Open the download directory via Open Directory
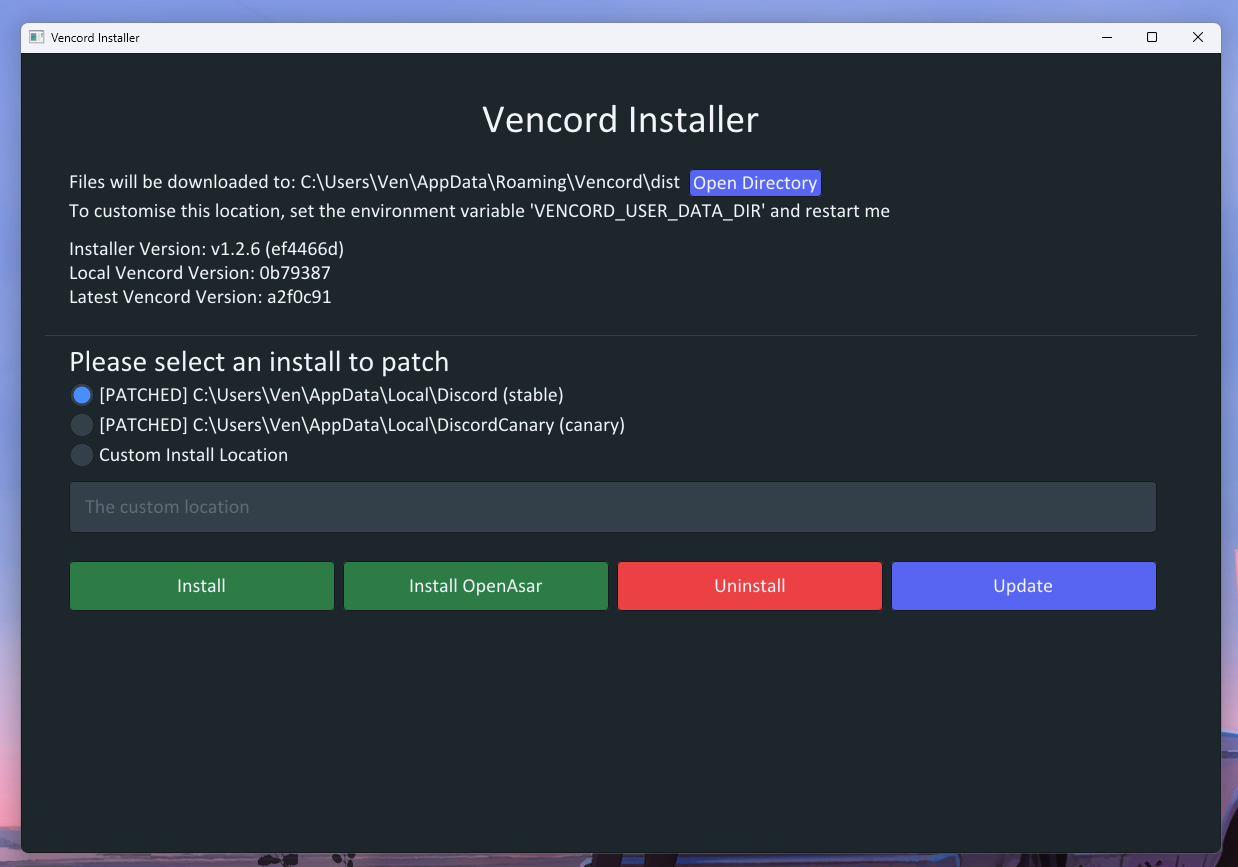Screen dimensions: 1238x867 (x=755, y=183)
